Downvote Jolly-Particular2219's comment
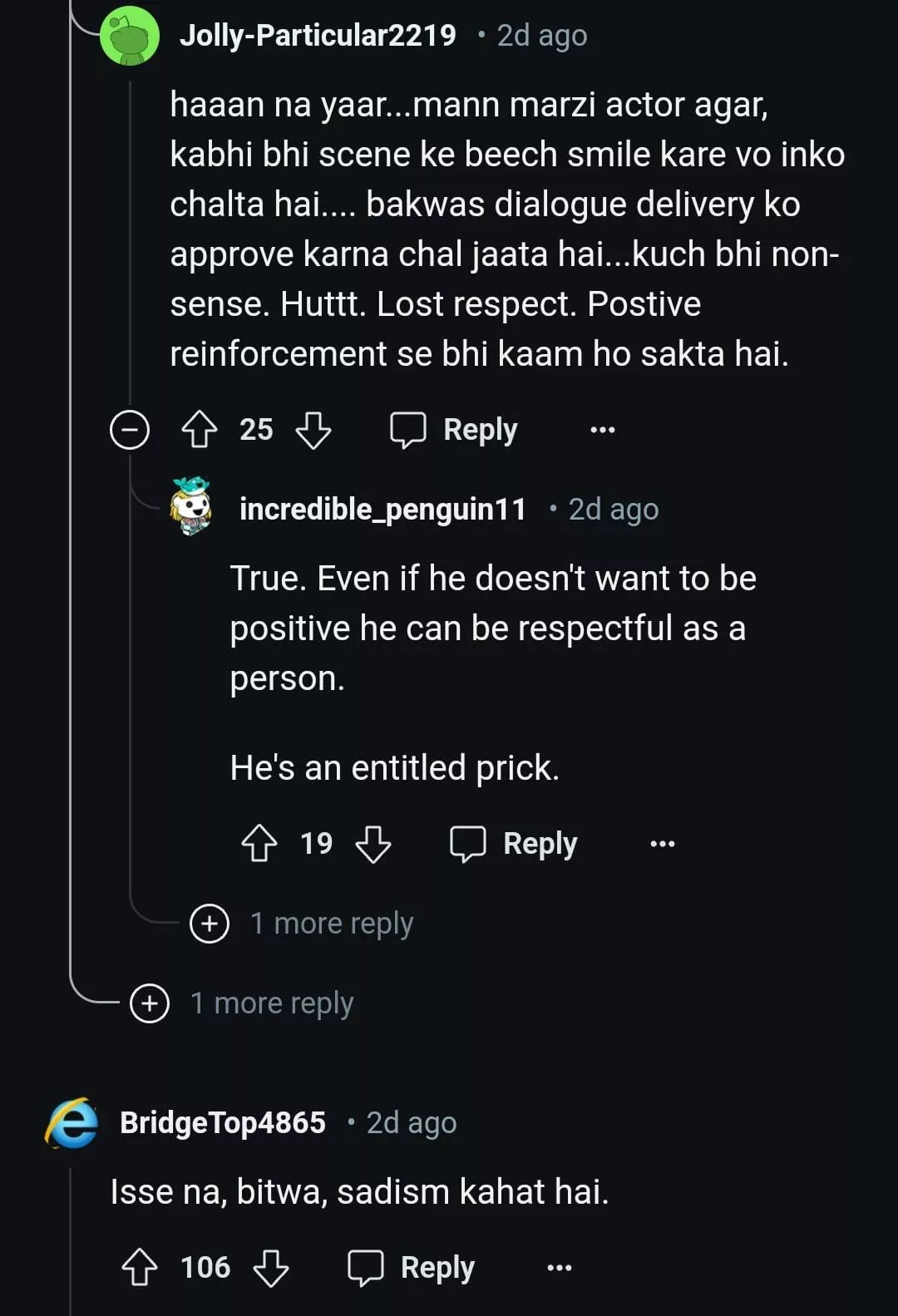The height and width of the screenshot is (1316, 898). (313, 430)
